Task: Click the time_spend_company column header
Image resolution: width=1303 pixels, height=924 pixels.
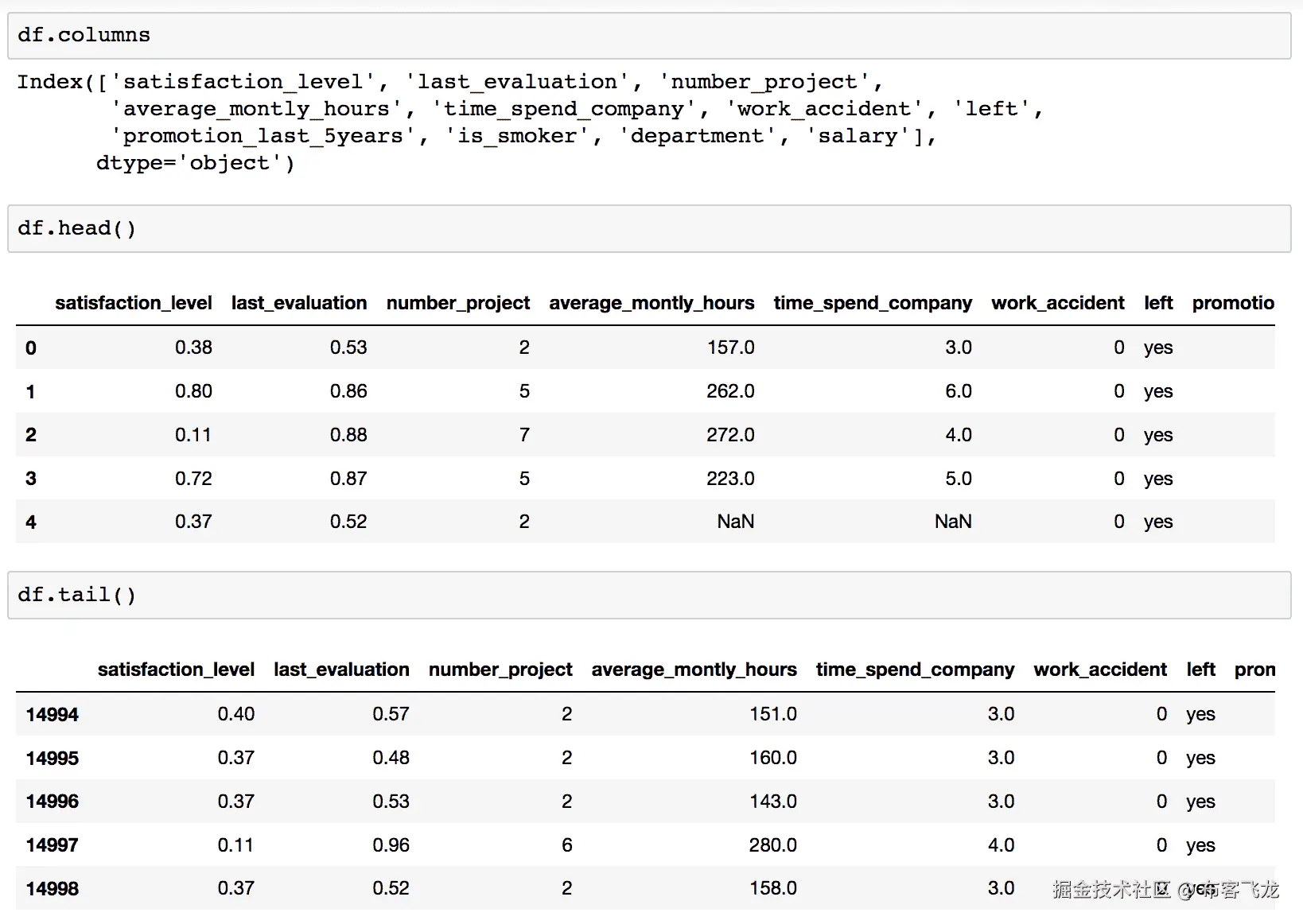Action: click(x=872, y=303)
